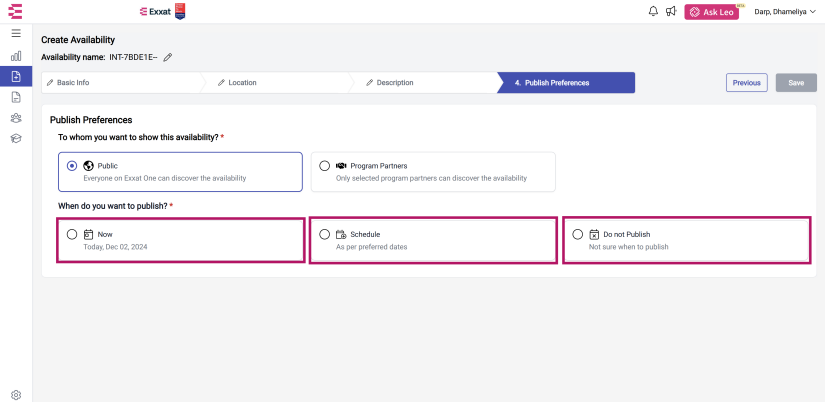Open the settings gear icon
This screenshot has width=825, height=402.
pyautogui.click(x=16, y=395)
